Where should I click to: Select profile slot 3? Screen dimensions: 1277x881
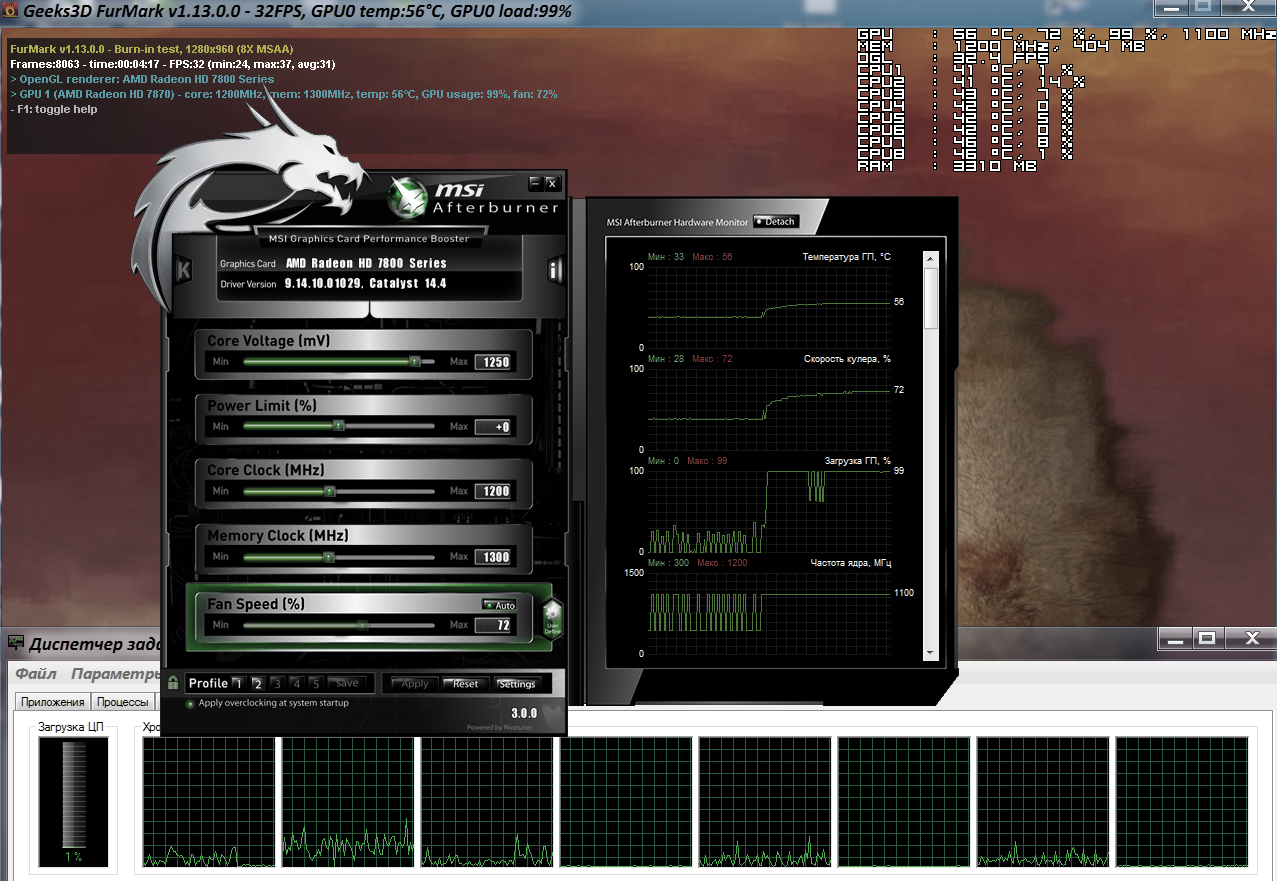pyautogui.click(x=277, y=683)
